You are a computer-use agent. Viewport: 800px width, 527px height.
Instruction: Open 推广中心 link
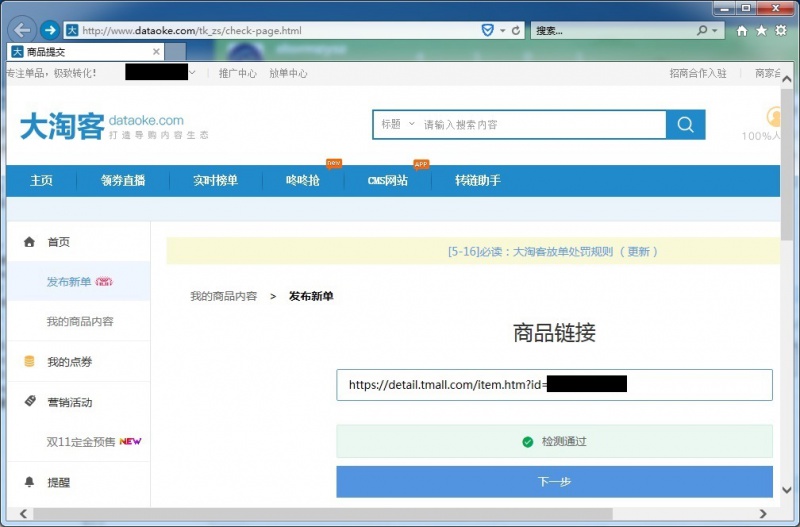(x=237, y=73)
